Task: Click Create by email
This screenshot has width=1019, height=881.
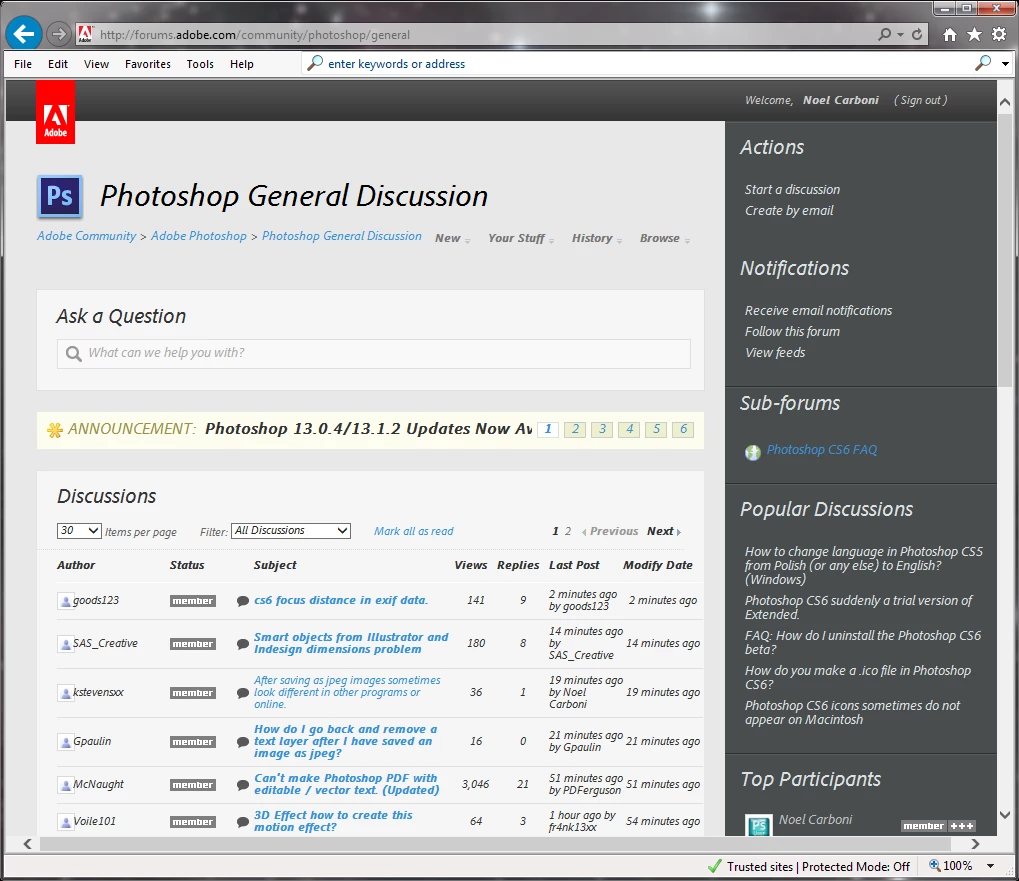Action: click(x=789, y=211)
